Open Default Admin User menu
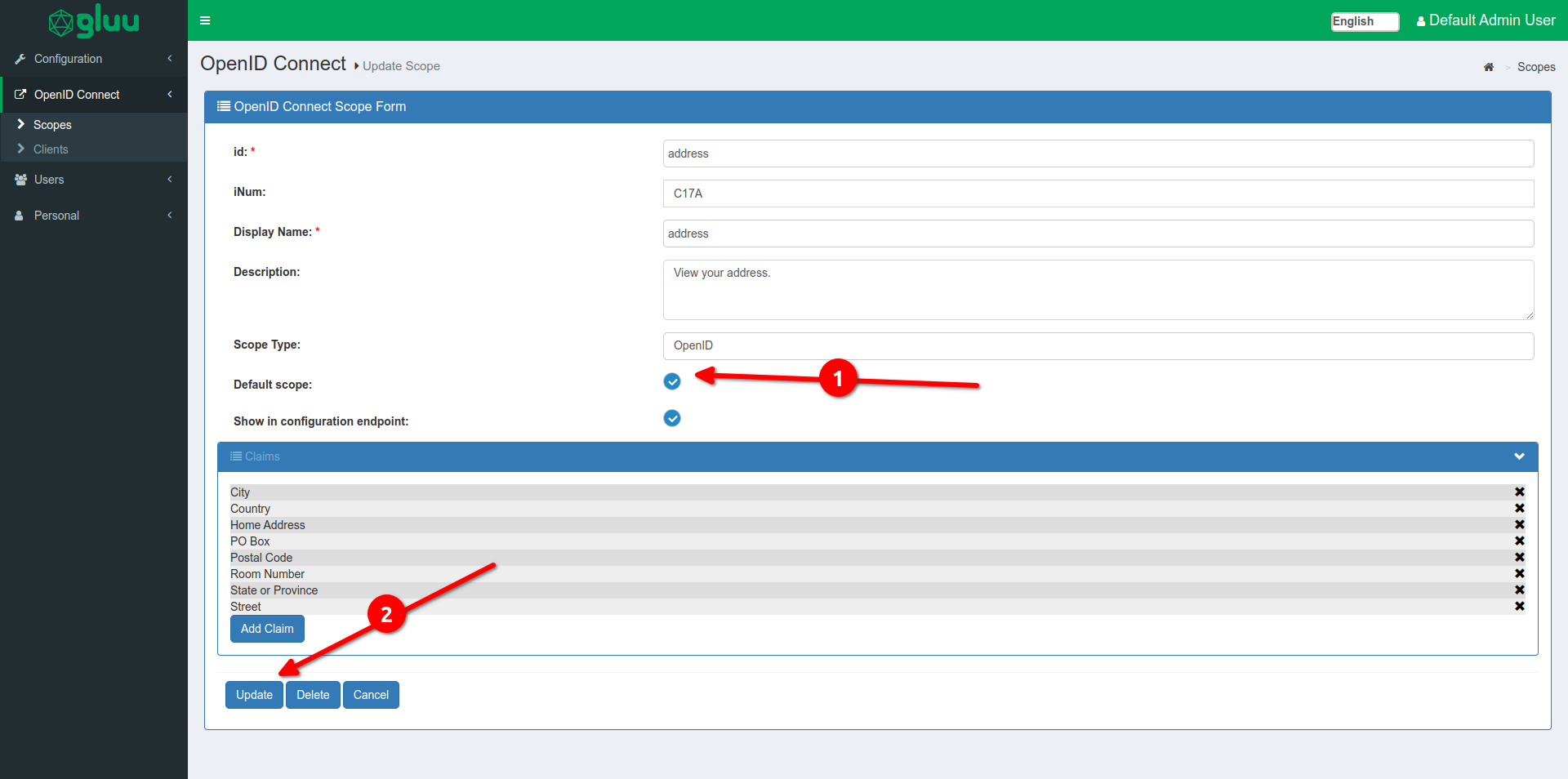 1486,20
